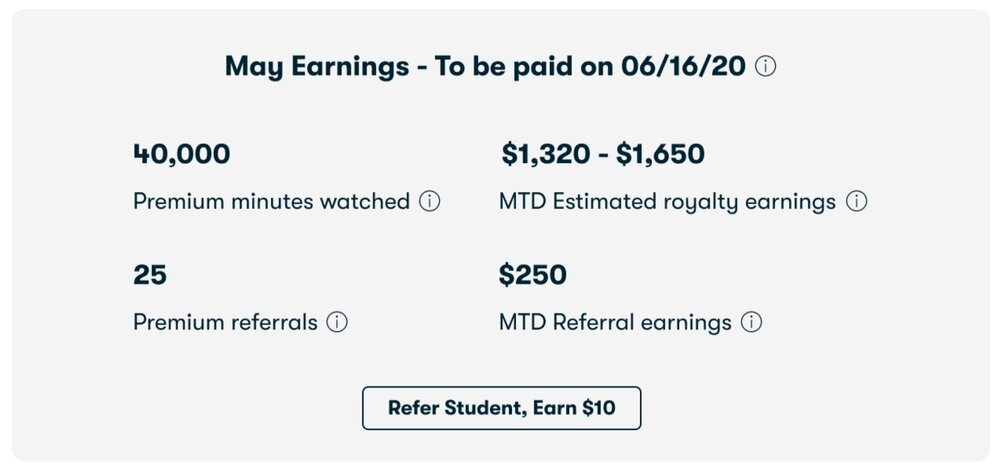The width and height of the screenshot is (1000, 468).
Task: Click the $250 referral earnings amount
Action: click(x=533, y=275)
